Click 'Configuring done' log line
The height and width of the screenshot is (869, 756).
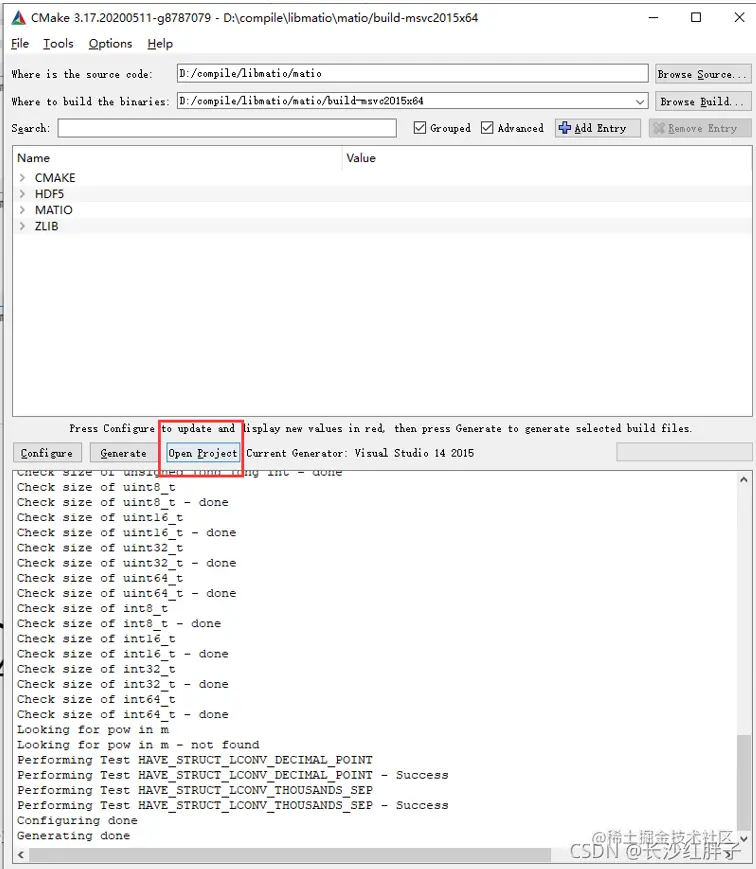point(77,820)
